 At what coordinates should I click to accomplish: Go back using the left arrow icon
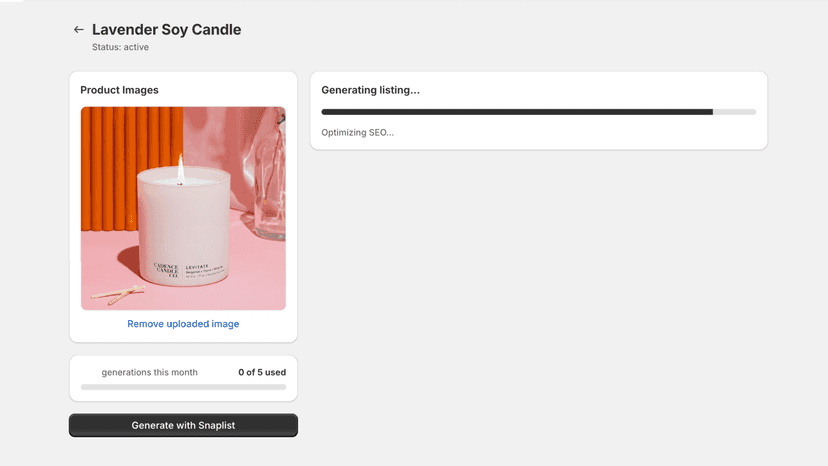[79, 30]
